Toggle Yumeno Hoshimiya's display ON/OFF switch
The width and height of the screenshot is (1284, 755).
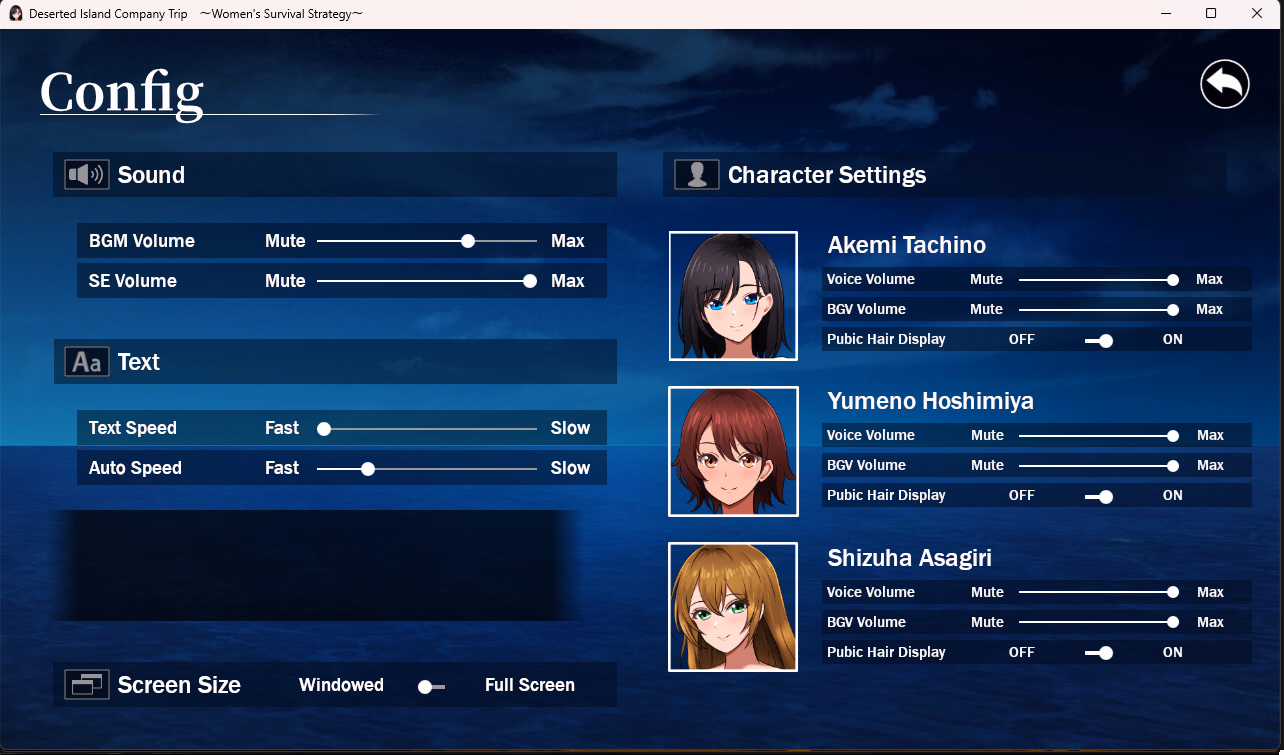[1098, 496]
